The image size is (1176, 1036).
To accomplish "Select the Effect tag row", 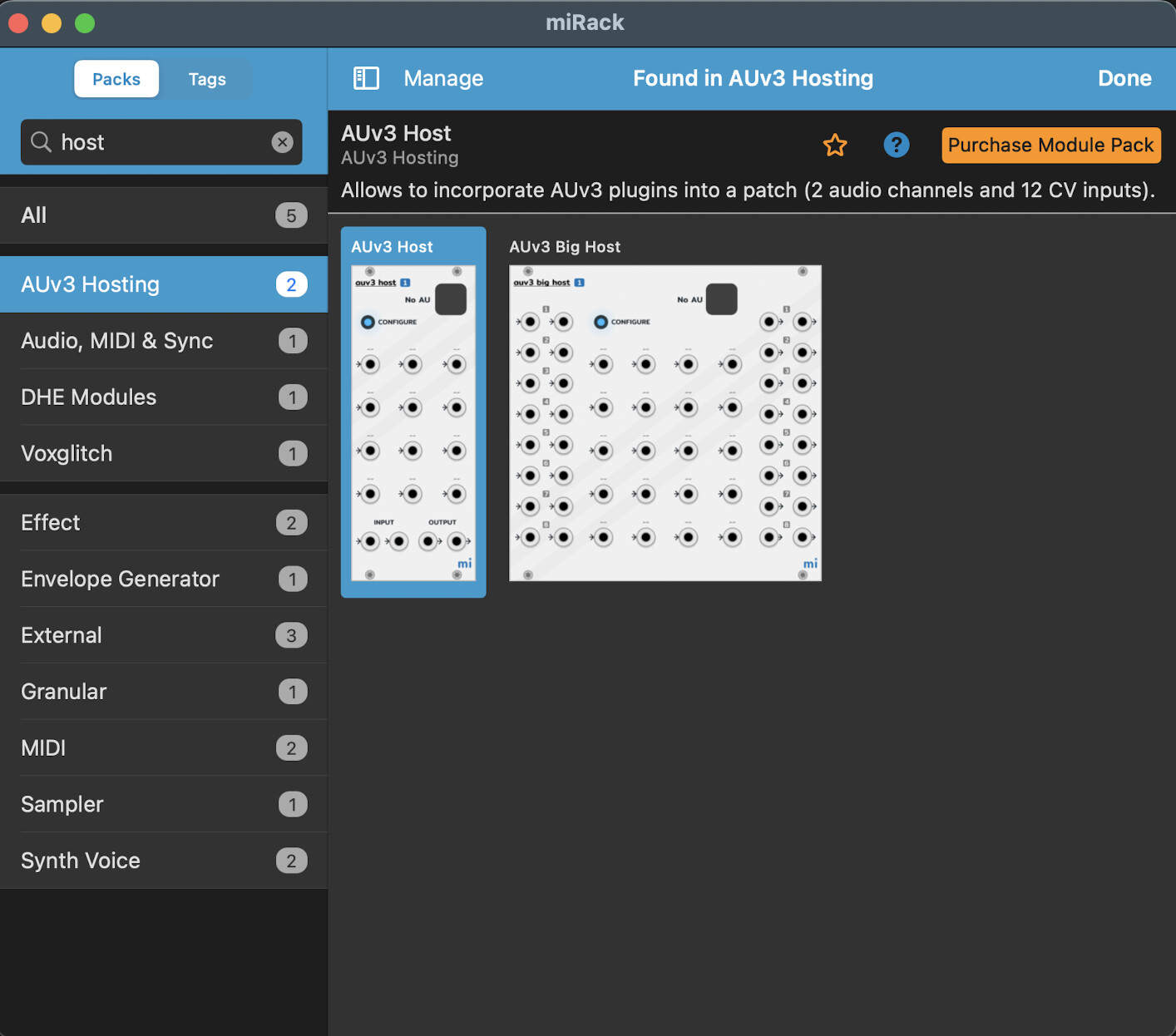I will tap(164, 523).
